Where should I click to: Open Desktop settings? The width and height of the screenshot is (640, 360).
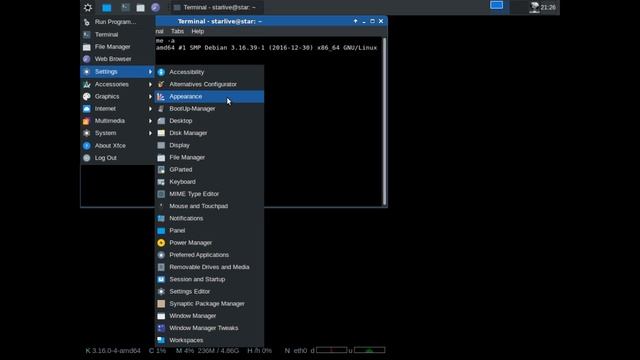click(209, 121)
